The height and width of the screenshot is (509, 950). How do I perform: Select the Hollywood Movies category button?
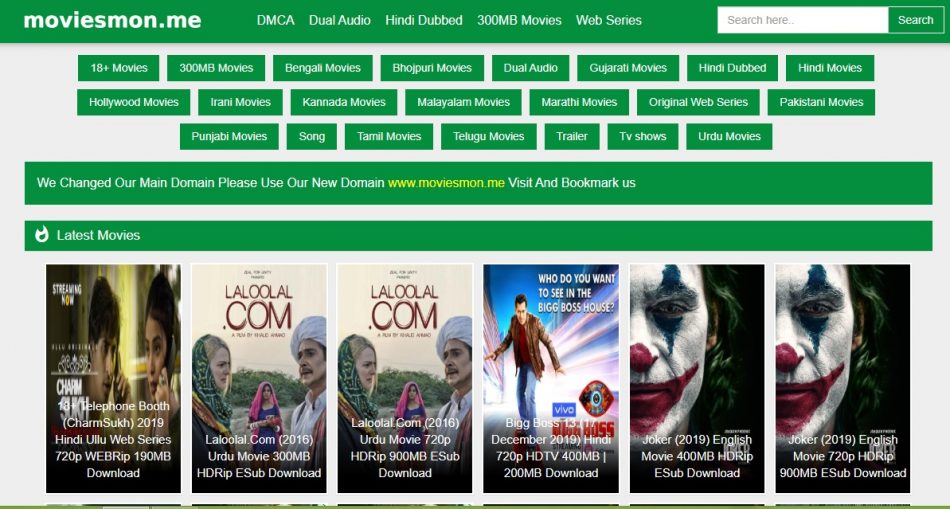coord(133,102)
